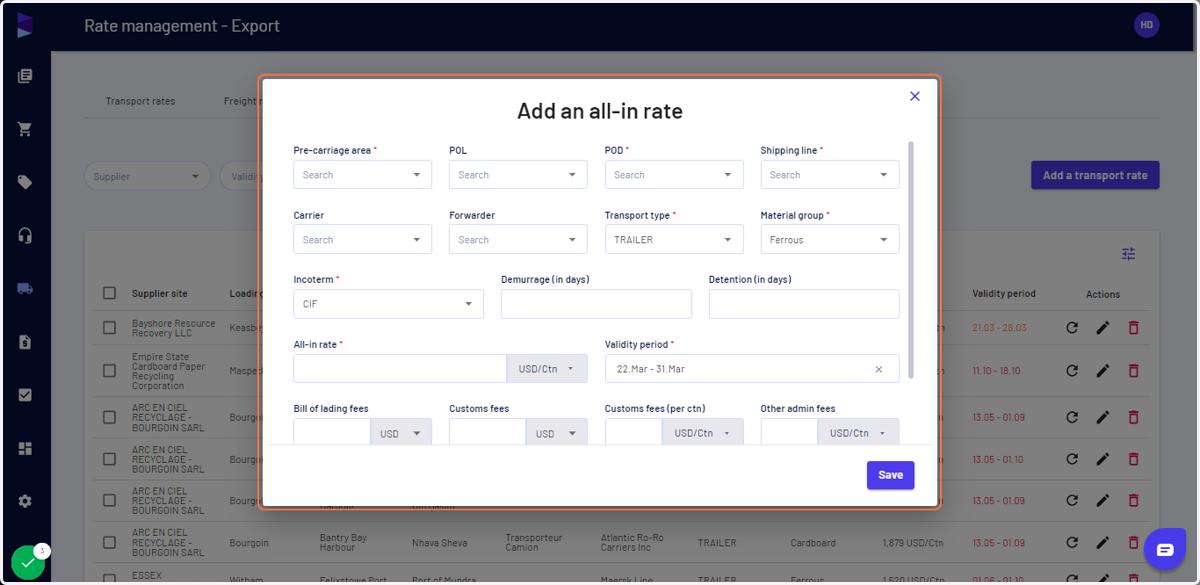Edit the Nhava Sheva cardboard rate row

click(x=1102, y=543)
